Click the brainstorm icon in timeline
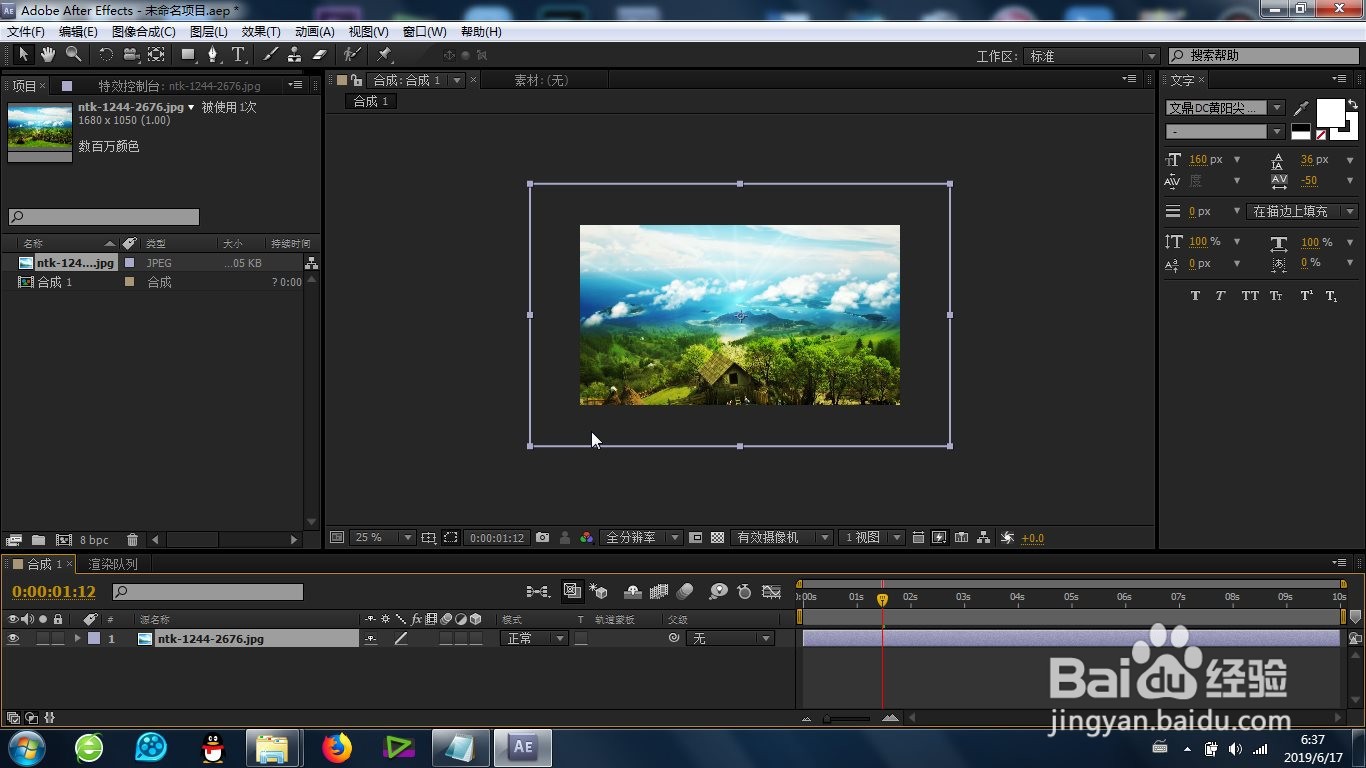1366x768 pixels. 718,592
